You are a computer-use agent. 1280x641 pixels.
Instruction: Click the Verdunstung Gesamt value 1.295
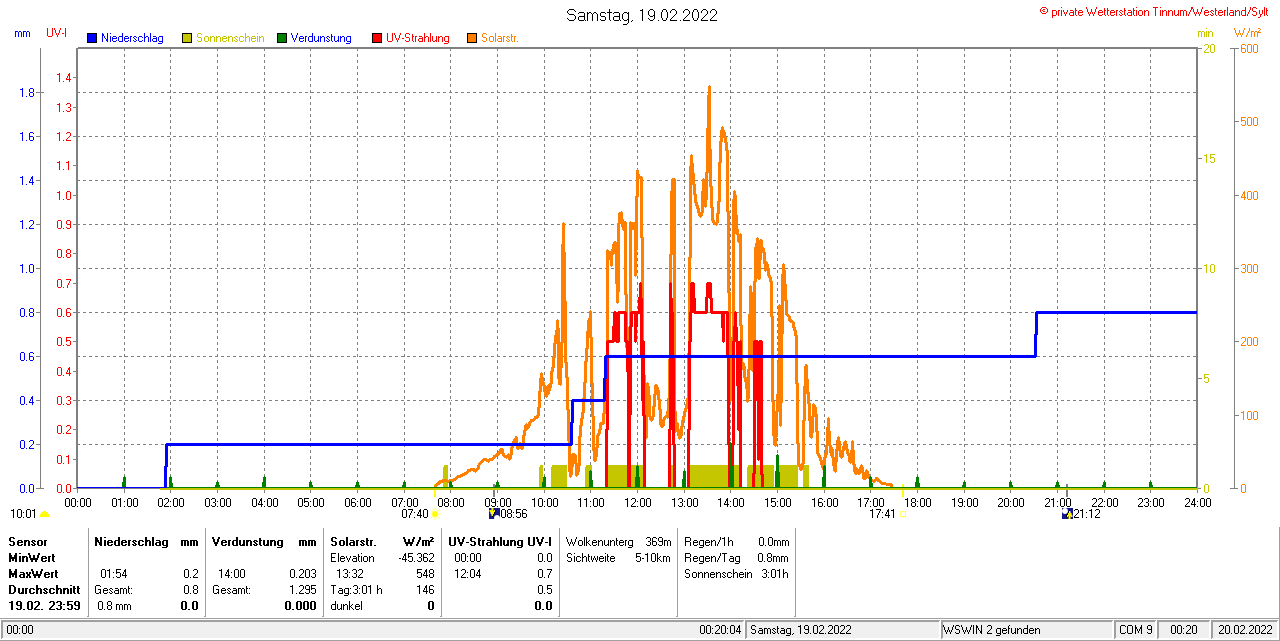[x=301, y=590]
